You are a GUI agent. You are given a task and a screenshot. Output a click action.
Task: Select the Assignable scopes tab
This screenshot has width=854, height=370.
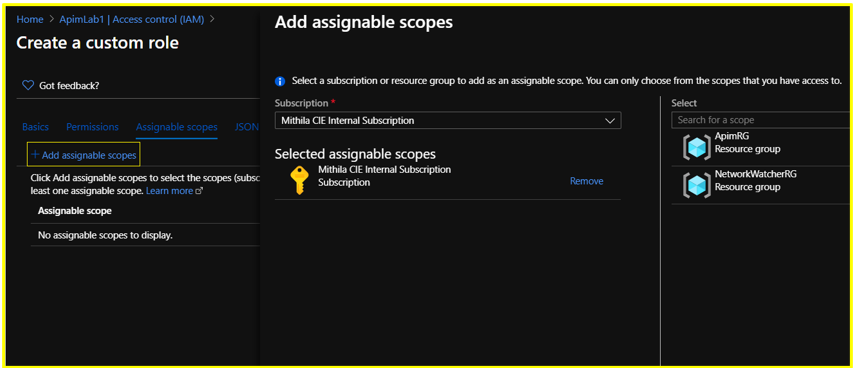pos(176,127)
